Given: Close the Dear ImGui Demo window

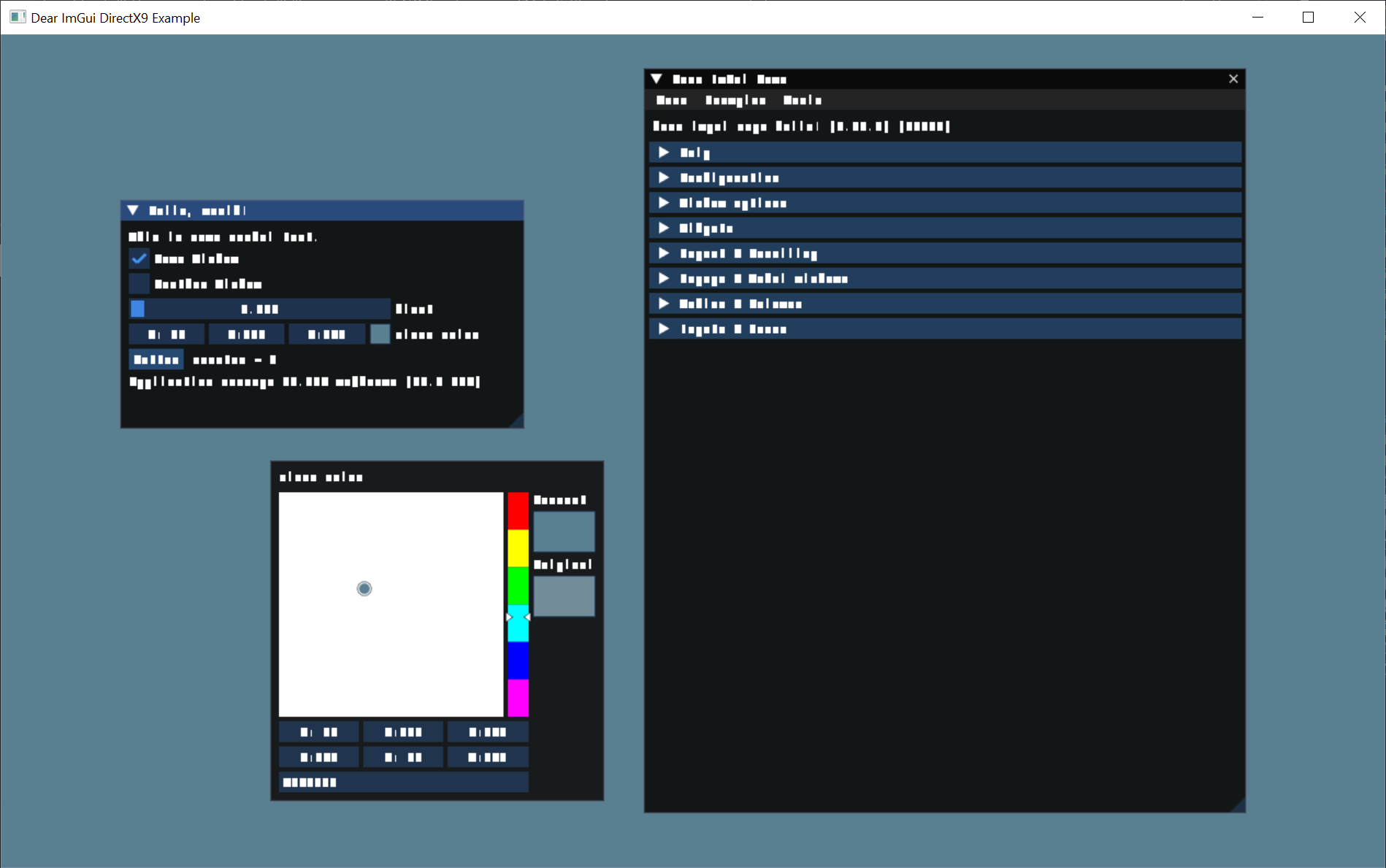Looking at the screenshot, I should coord(1233,79).
